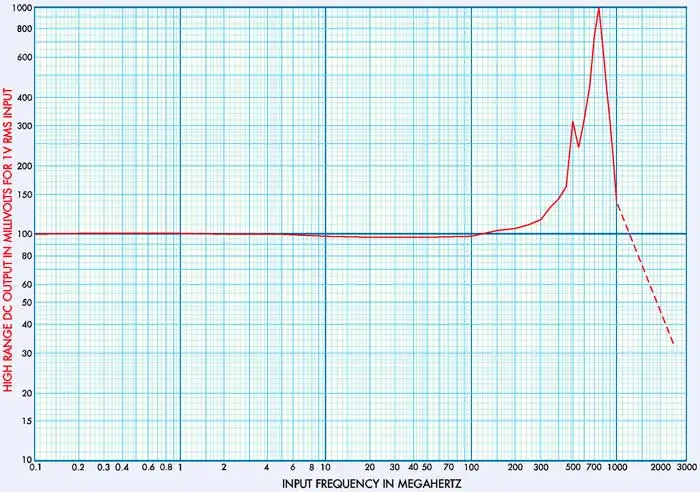Select the "300" label on the millivolts axis
700x492 pixels.
coord(25,126)
